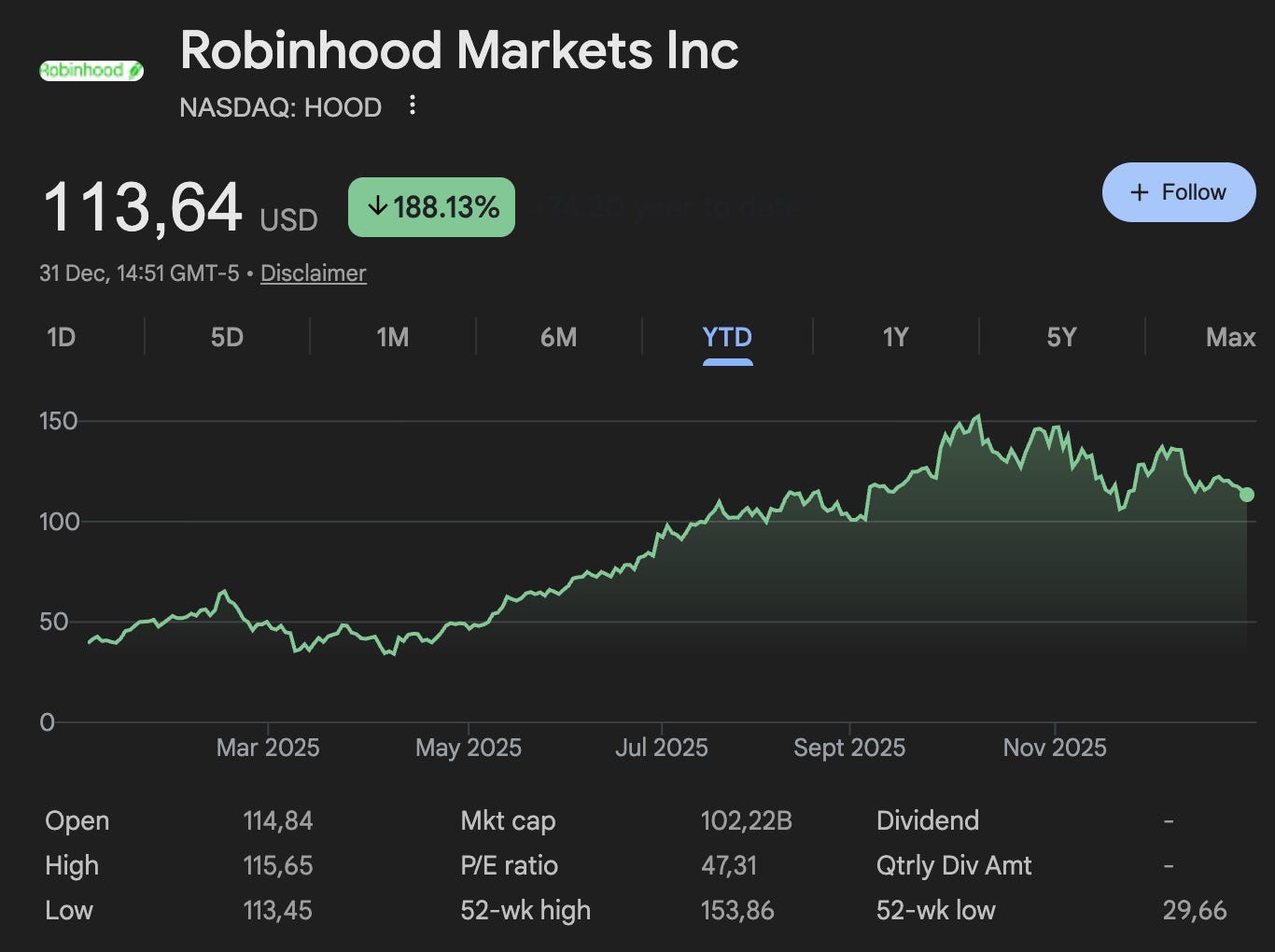1275x952 pixels.
Task: Select the Max time range
Action: [1230, 337]
